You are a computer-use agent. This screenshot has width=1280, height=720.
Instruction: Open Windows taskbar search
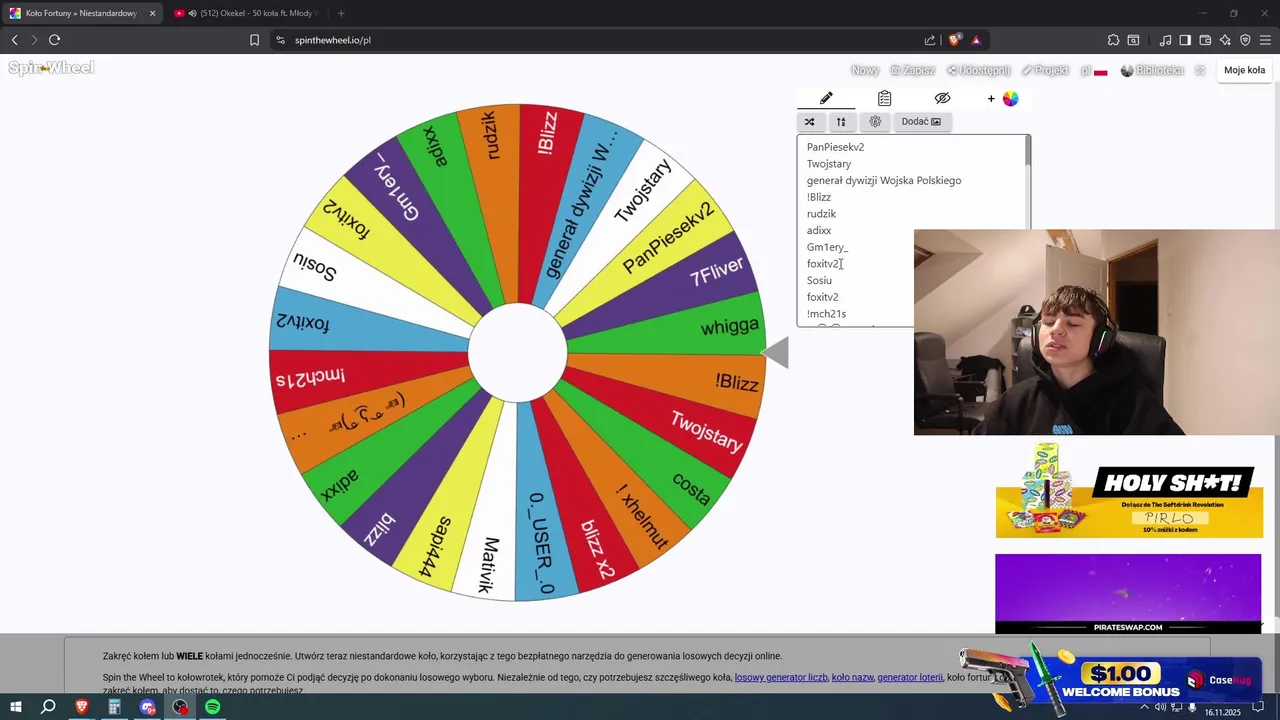(48, 707)
